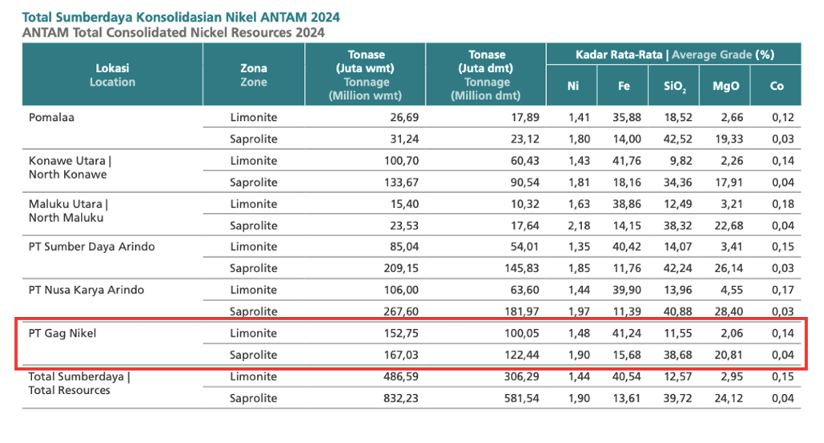Image resolution: width=824 pixels, height=443 pixels.
Task: Click the title 'Total Sumberdaya Konsolidasian Nikel ANTAM 2024'
Action: (x=181, y=17)
